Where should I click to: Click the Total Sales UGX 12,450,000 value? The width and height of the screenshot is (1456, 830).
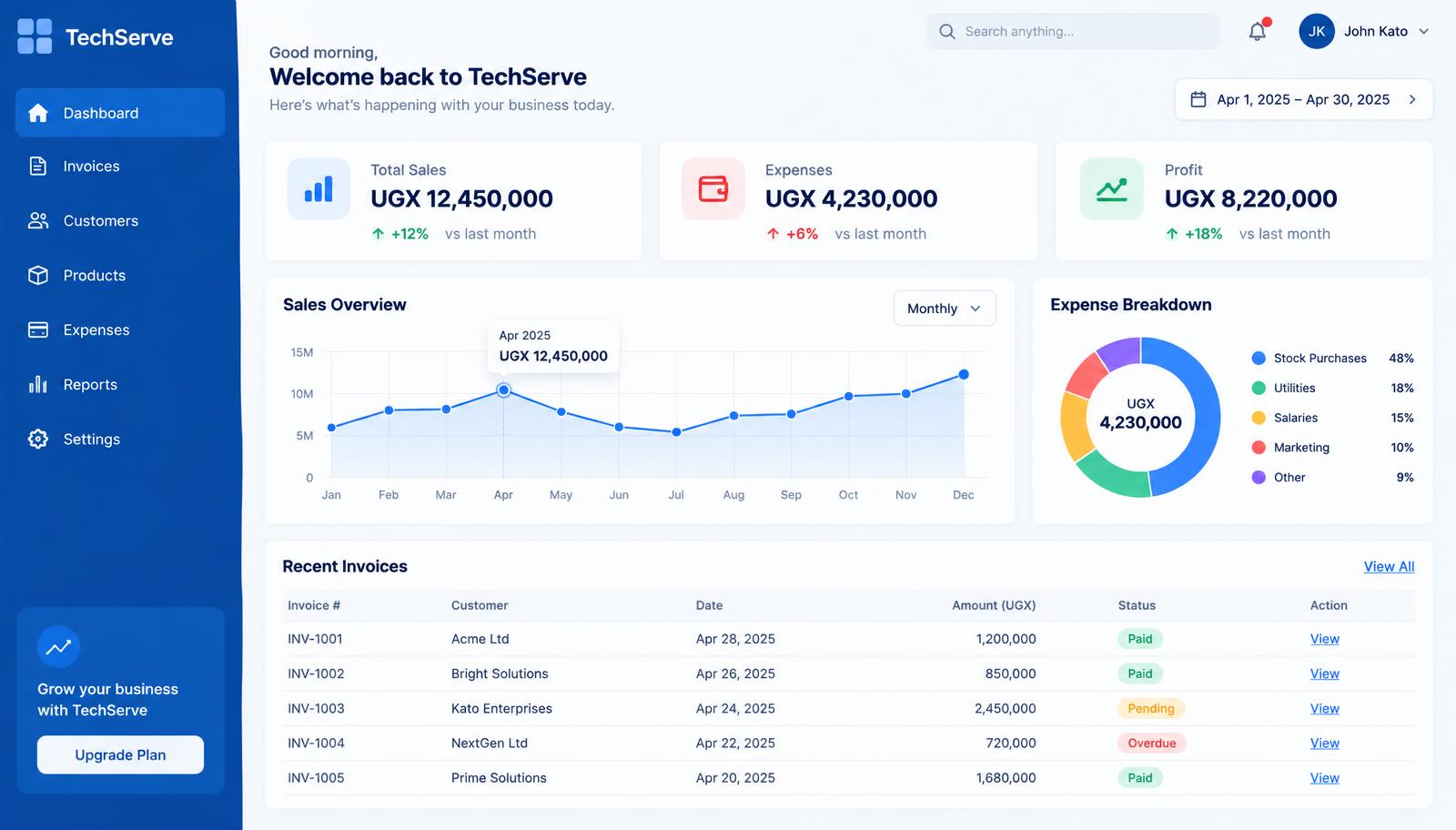pos(461,198)
